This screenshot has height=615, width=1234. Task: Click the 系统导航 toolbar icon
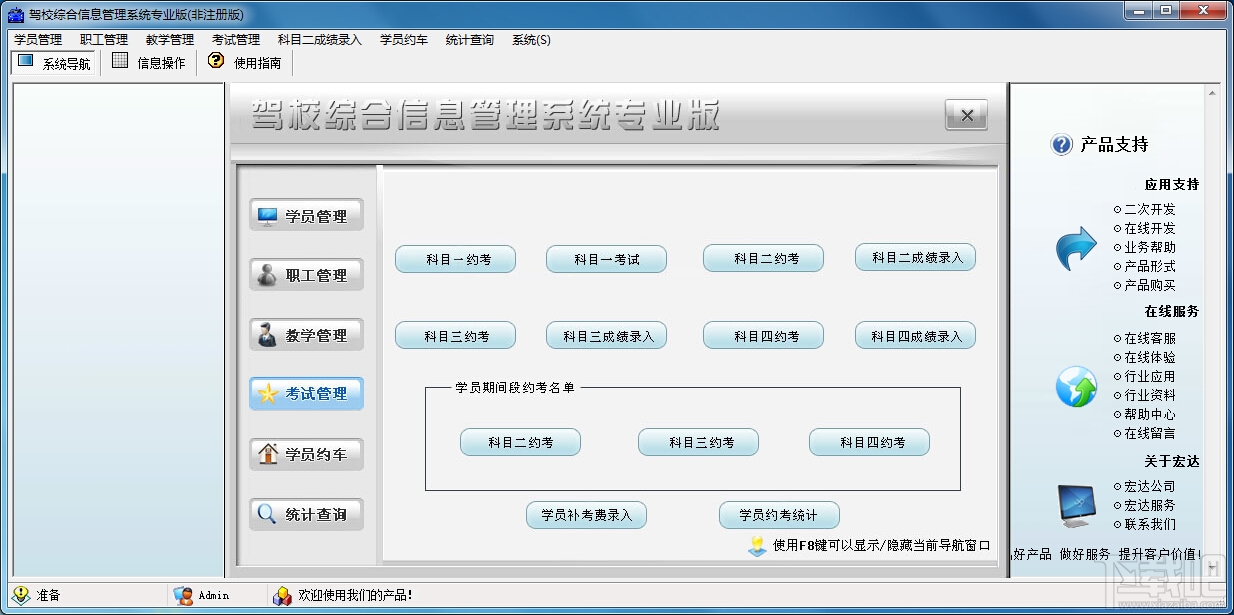25,61
